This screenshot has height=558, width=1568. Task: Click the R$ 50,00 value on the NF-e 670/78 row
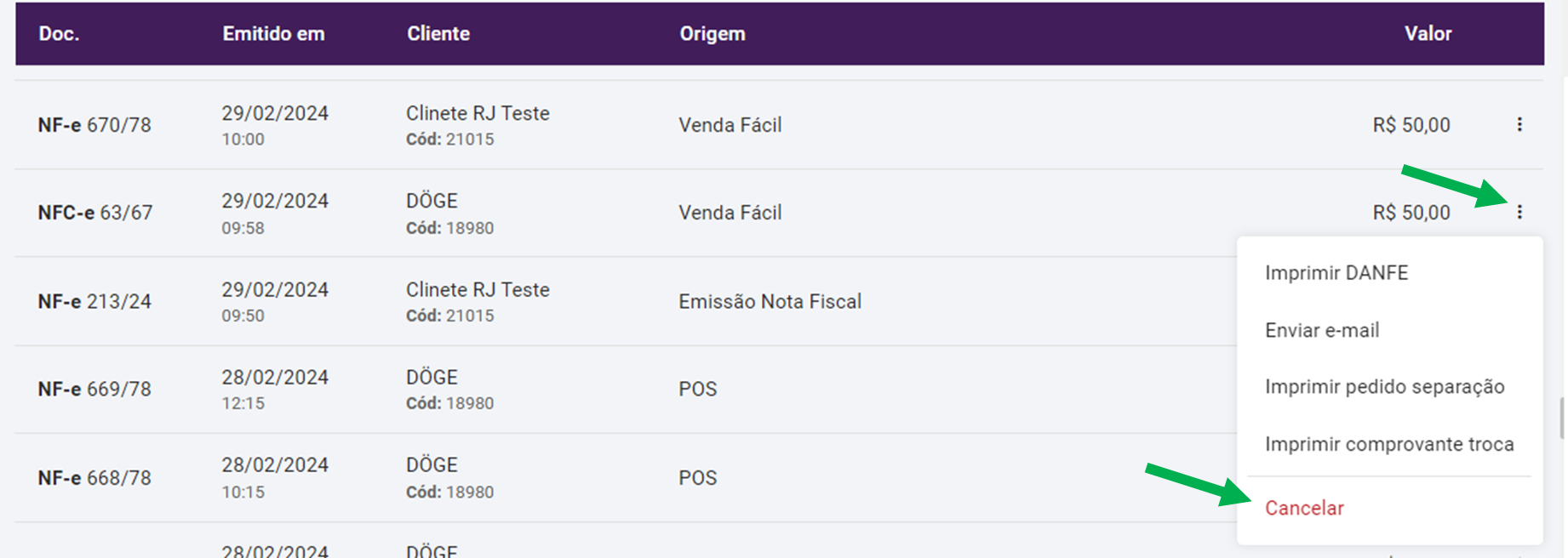pos(1411,125)
